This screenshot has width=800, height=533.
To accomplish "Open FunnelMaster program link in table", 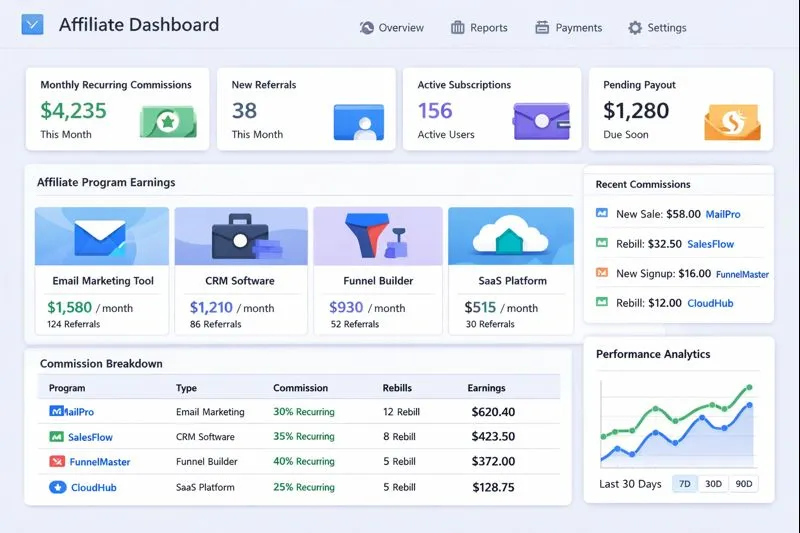I will tap(99, 462).
